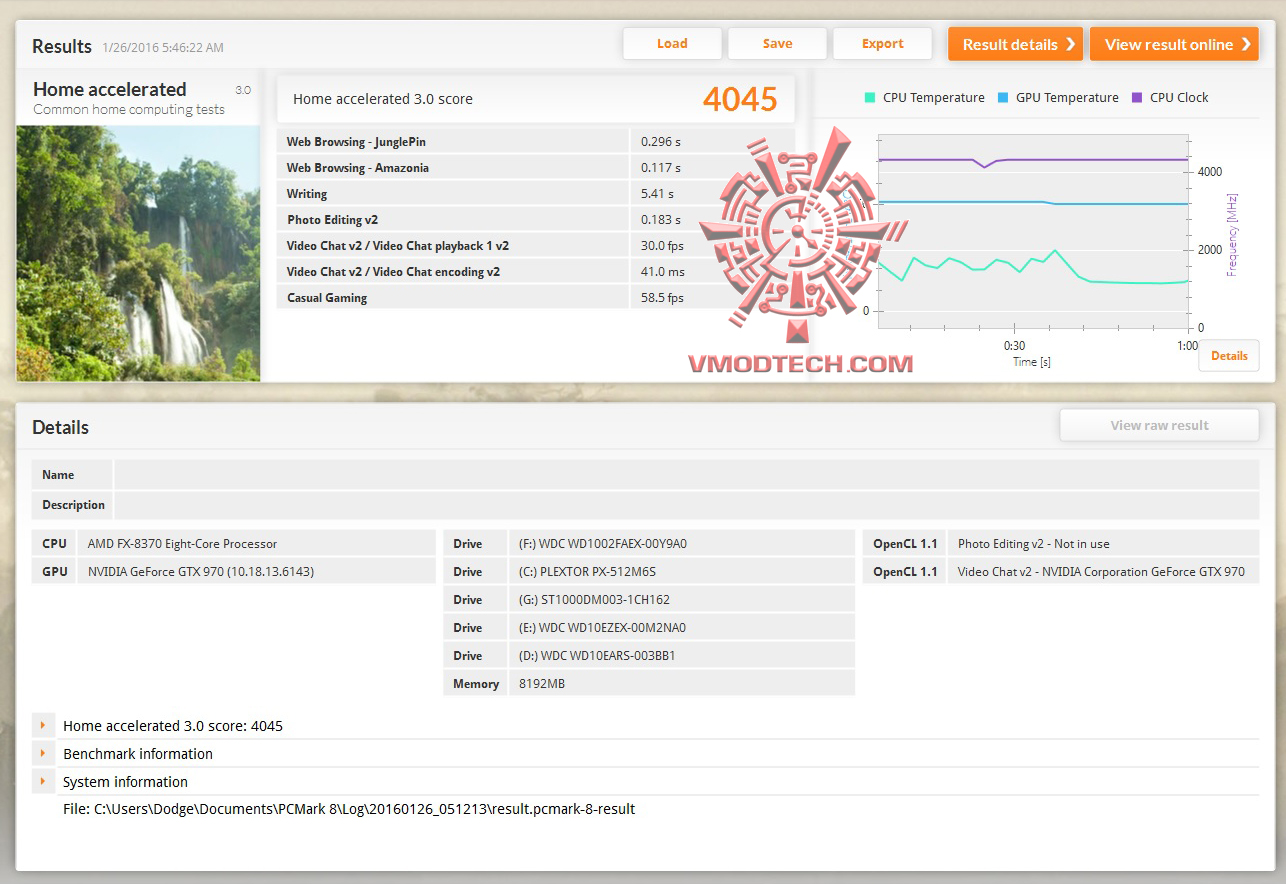Viewport: 1286px width, 884px height.
Task: Click the (E:) WDC WD10EZEX-00M2NA0 drive
Action: tap(602, 628)
